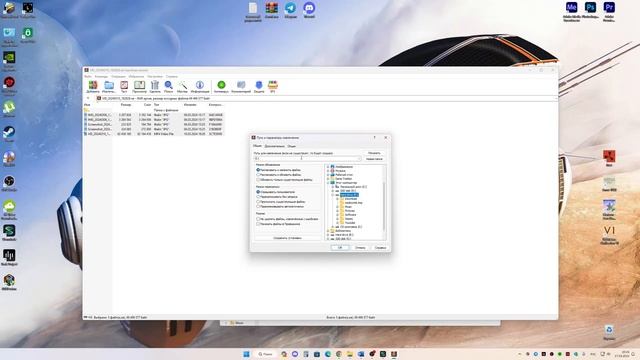Image resolution: width=640 pixels, height=360 pixels.
Task: Expand the Youtube folder in the tree
Action: (x=338, y=223)
